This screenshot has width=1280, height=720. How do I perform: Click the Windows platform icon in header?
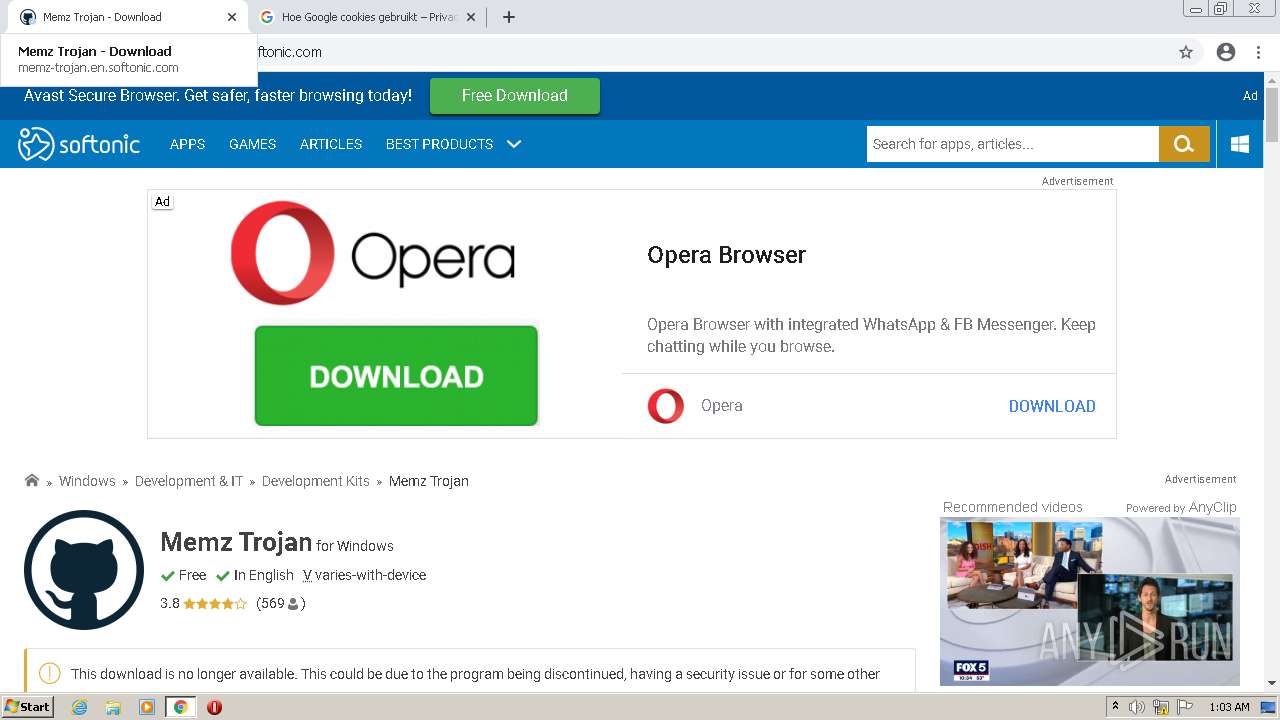pyautogui.click(x=1240, y=144)
